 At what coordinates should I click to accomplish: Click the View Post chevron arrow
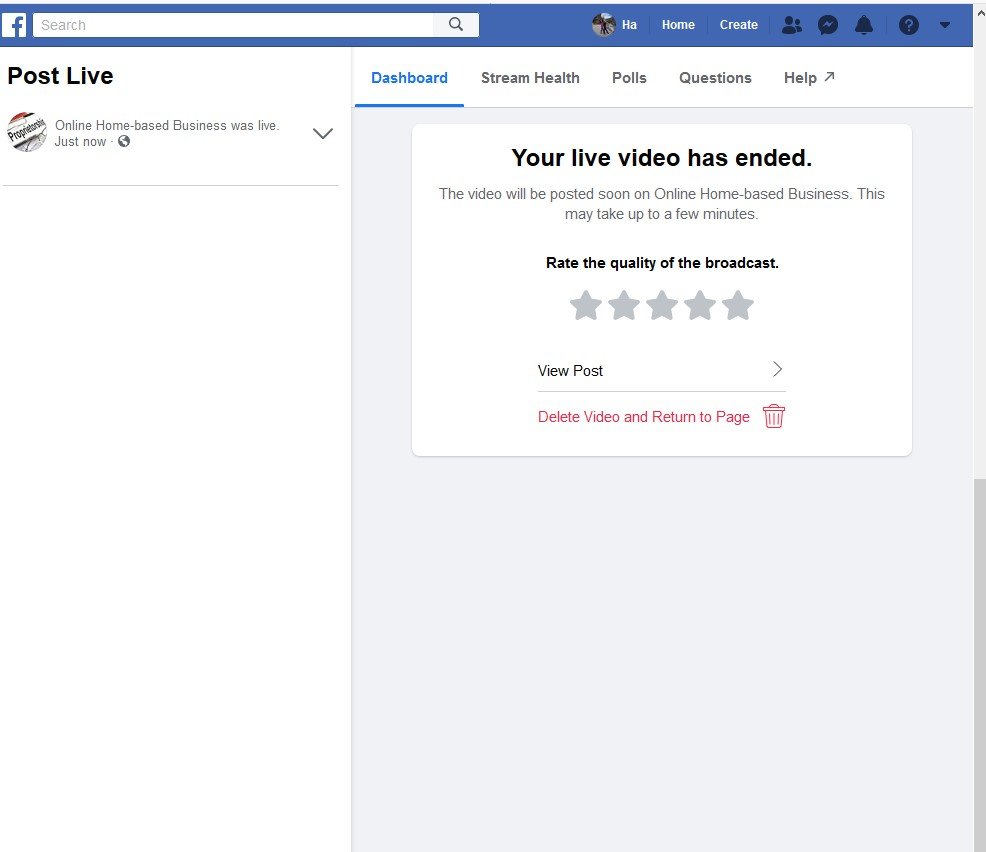(777, 369)
